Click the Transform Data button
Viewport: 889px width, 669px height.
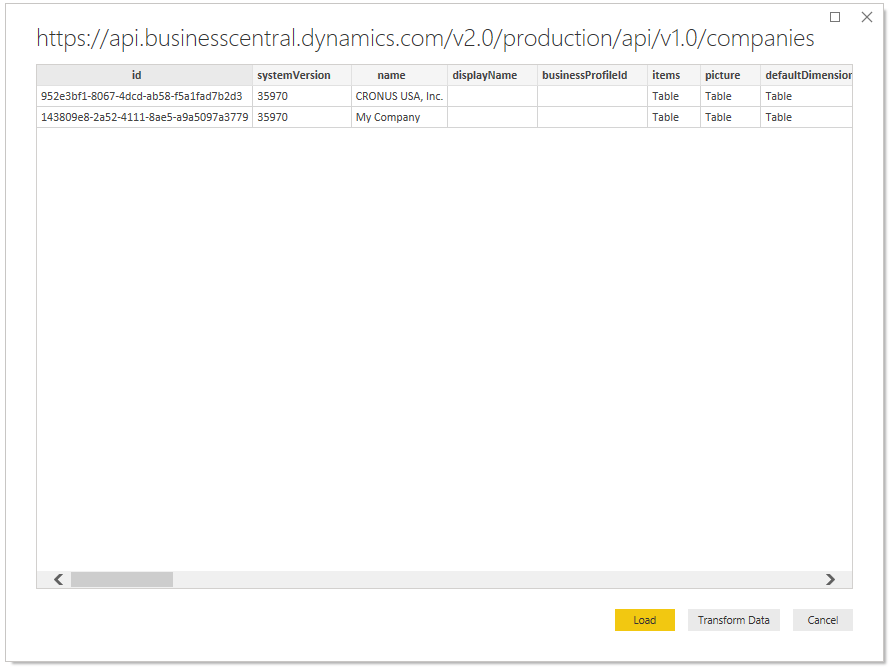[733, 620]
